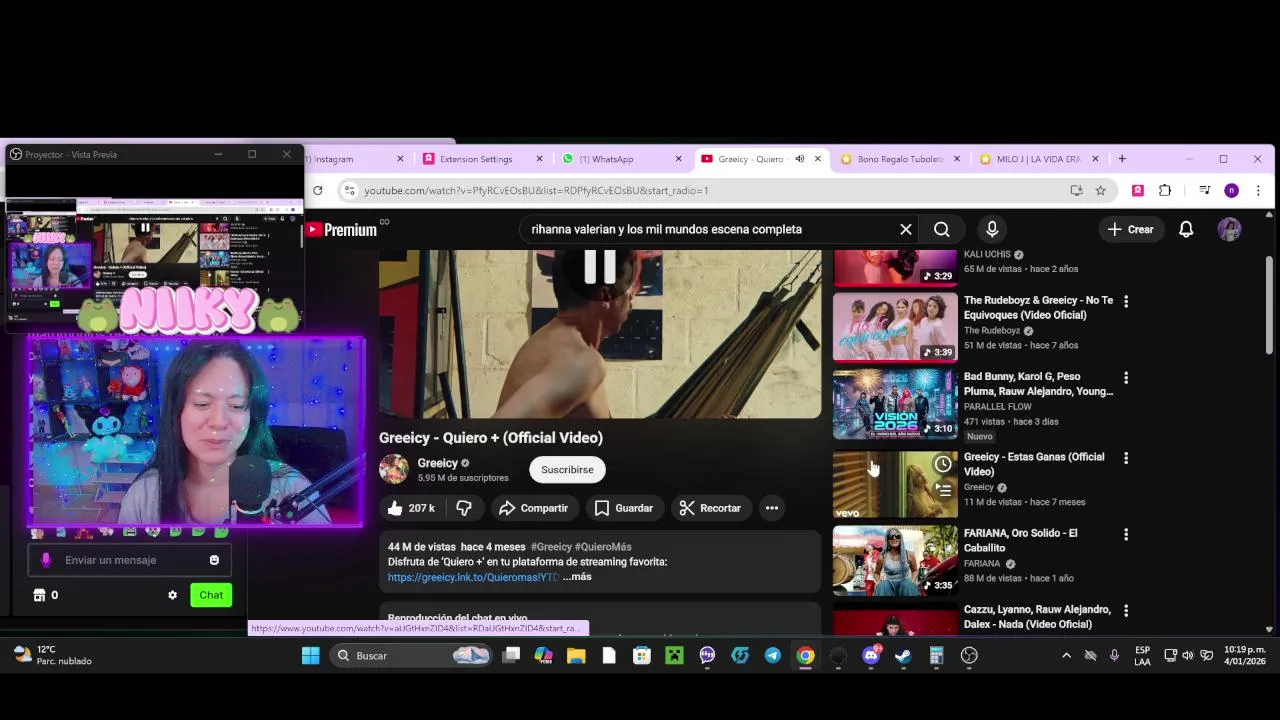
Task: Open taskbar volume control
Action: pyautogui.click(x=1188, y=655)
